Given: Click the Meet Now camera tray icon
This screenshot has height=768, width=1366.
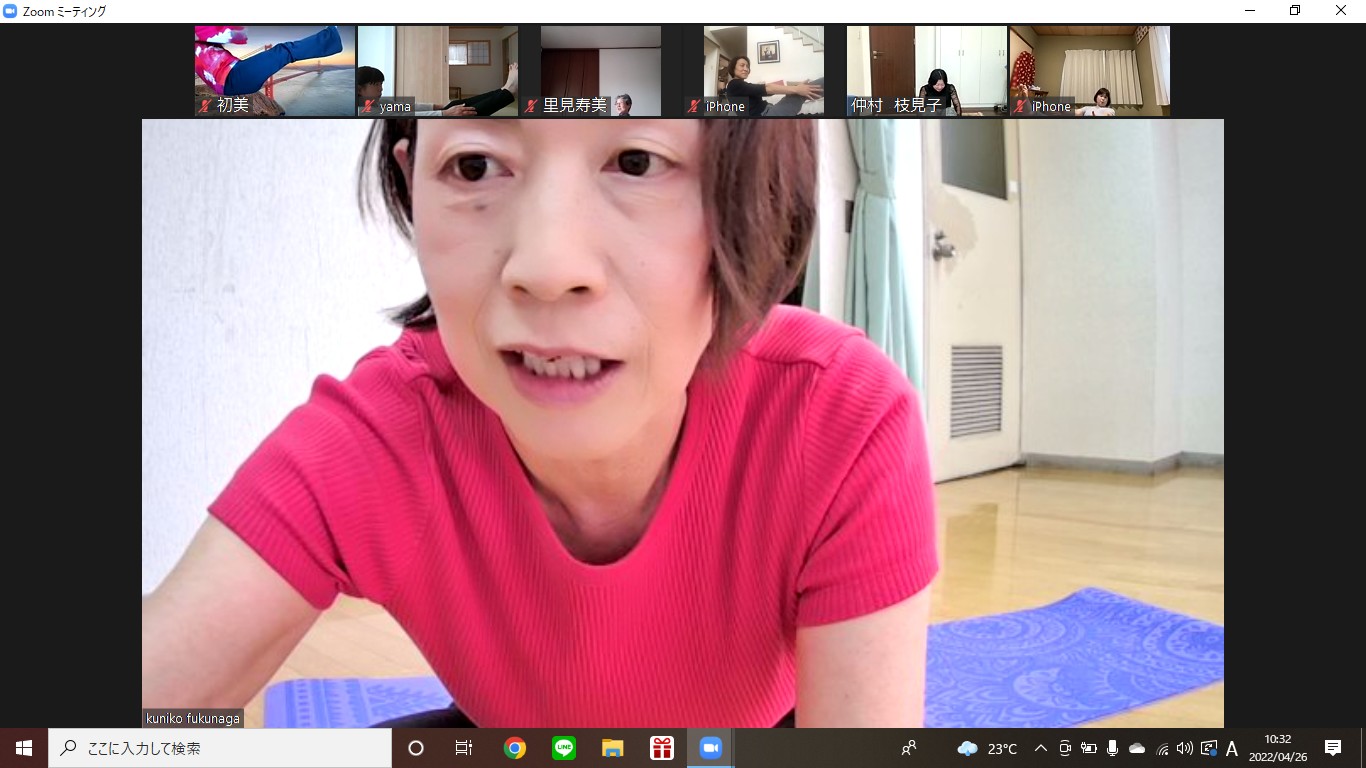Looking at the screenshot, I should click(1065, 748).
